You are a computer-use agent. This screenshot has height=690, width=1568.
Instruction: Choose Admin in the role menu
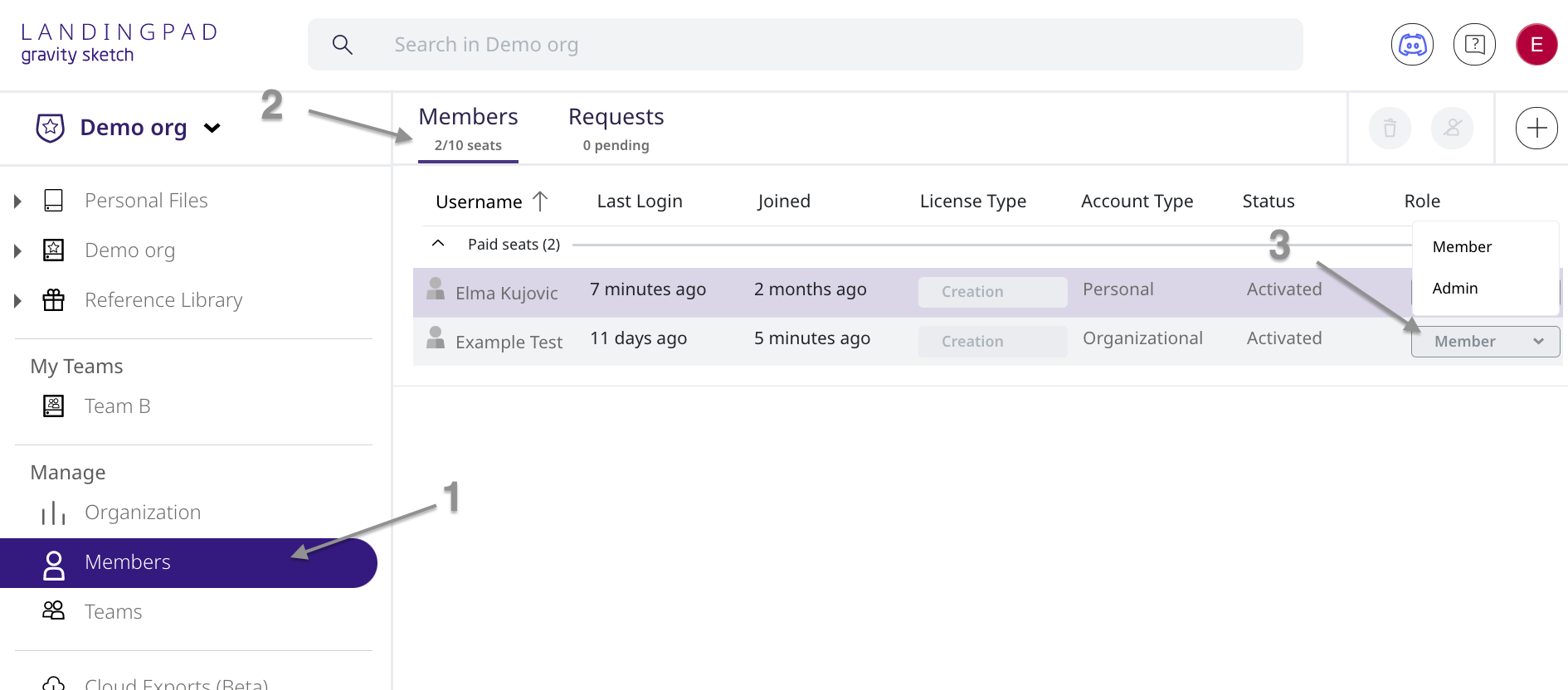[1455, 289]
